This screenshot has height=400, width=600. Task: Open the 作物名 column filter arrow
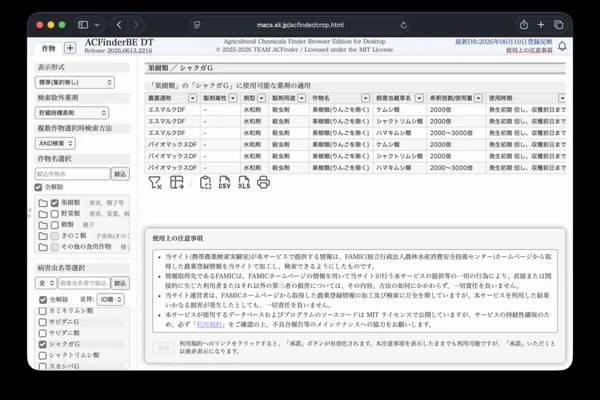click(365, 98)
